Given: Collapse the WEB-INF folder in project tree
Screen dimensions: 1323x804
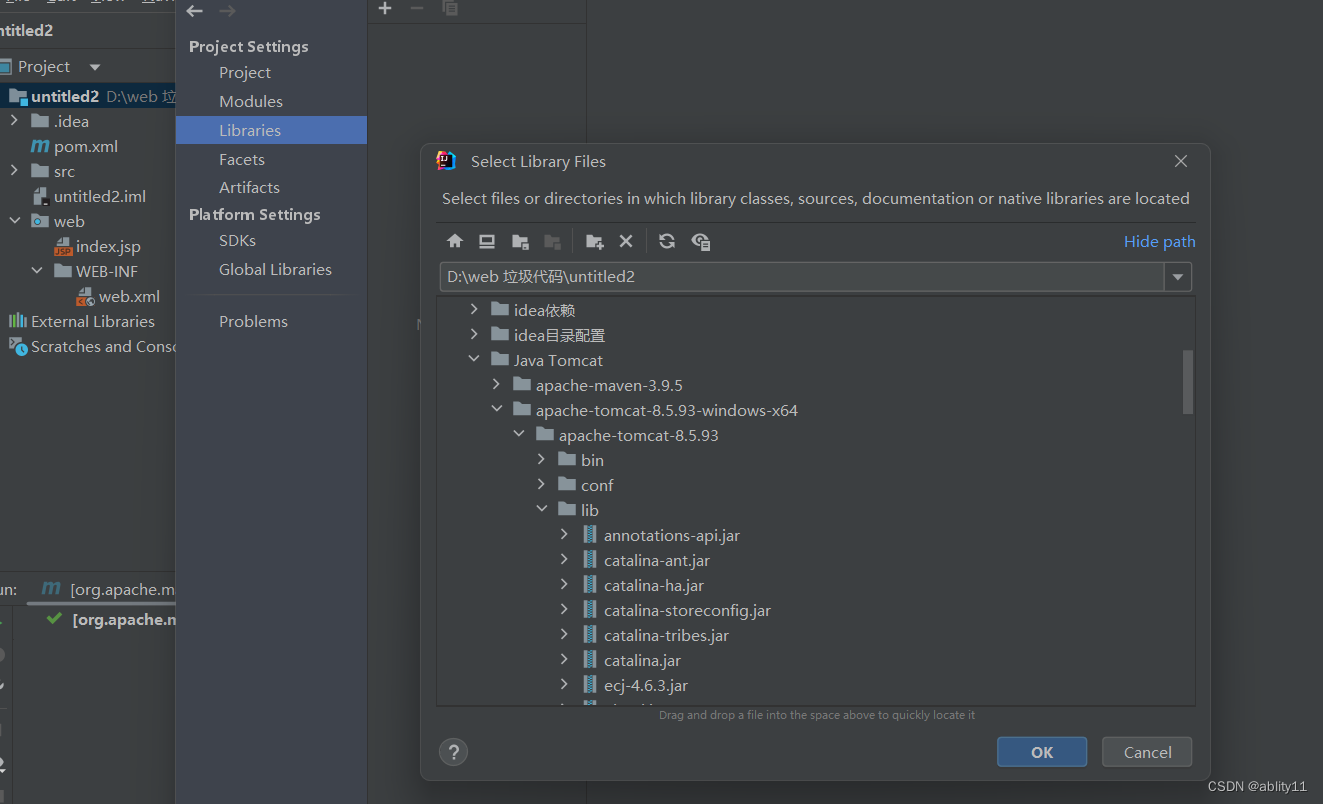Looking at the screenshot, I should 37,271.
